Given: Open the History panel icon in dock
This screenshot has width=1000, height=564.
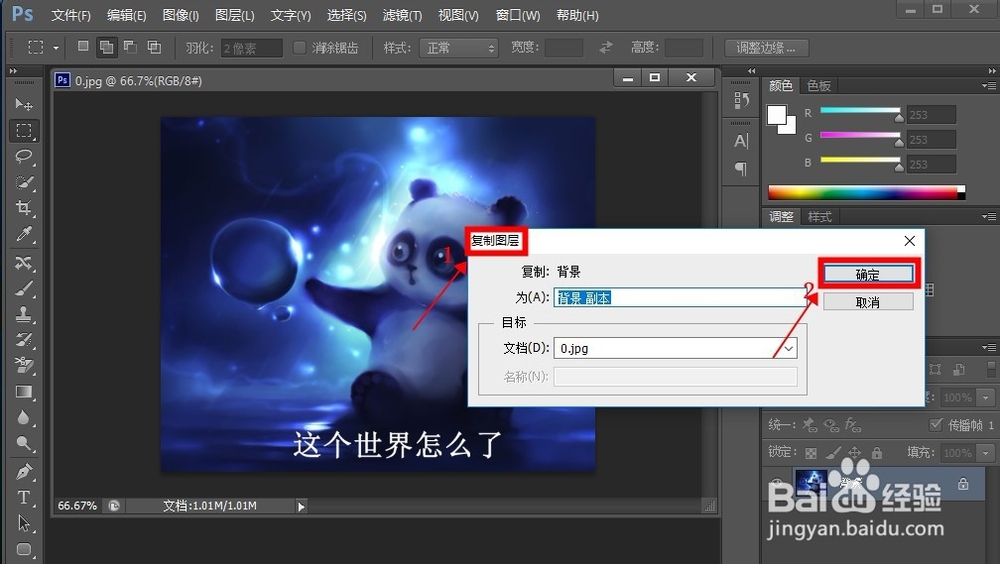Looking at the screenshot, I should (x=740, y=100).
